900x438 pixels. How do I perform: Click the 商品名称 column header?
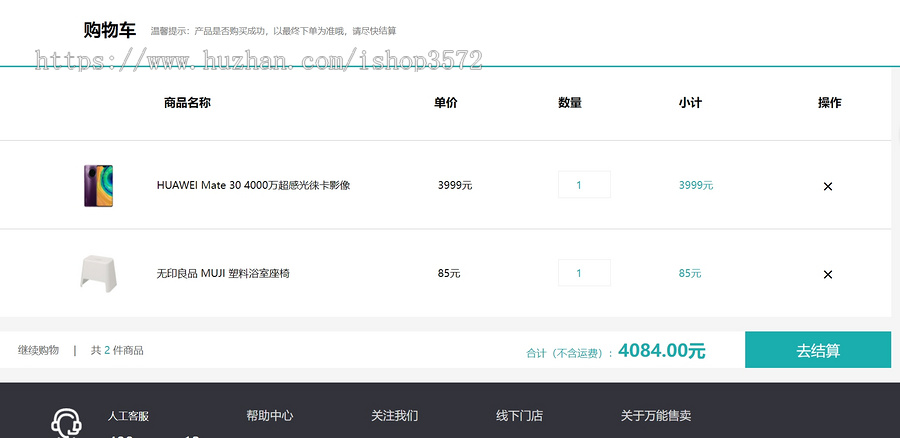click(x=187, y=103)
